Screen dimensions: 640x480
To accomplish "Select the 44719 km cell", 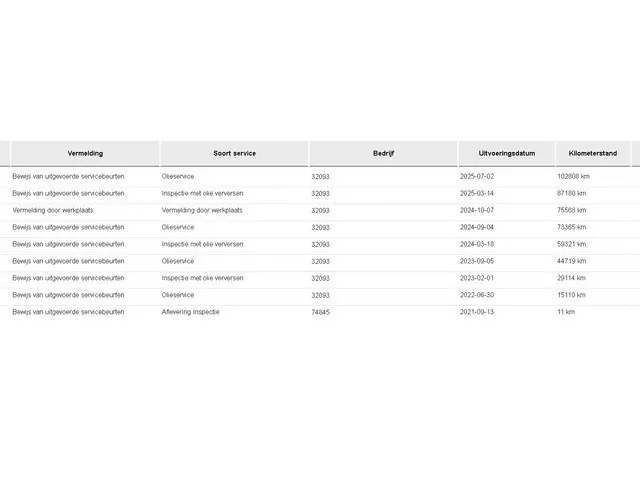I will [x=571, y=261].
